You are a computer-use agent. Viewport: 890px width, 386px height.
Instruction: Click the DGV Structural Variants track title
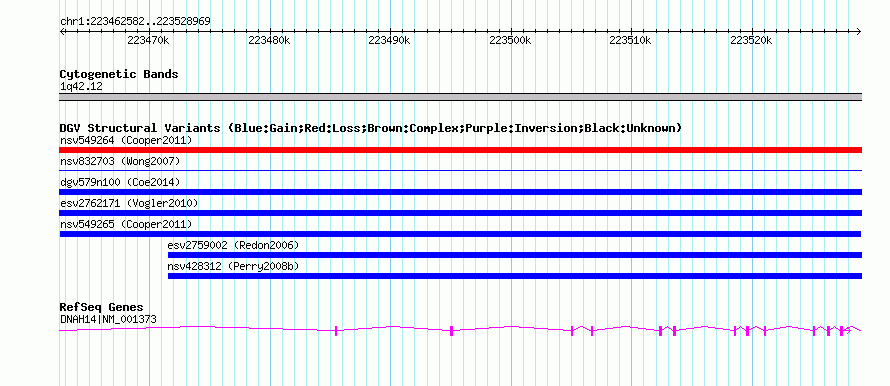(x=371, y=128)
